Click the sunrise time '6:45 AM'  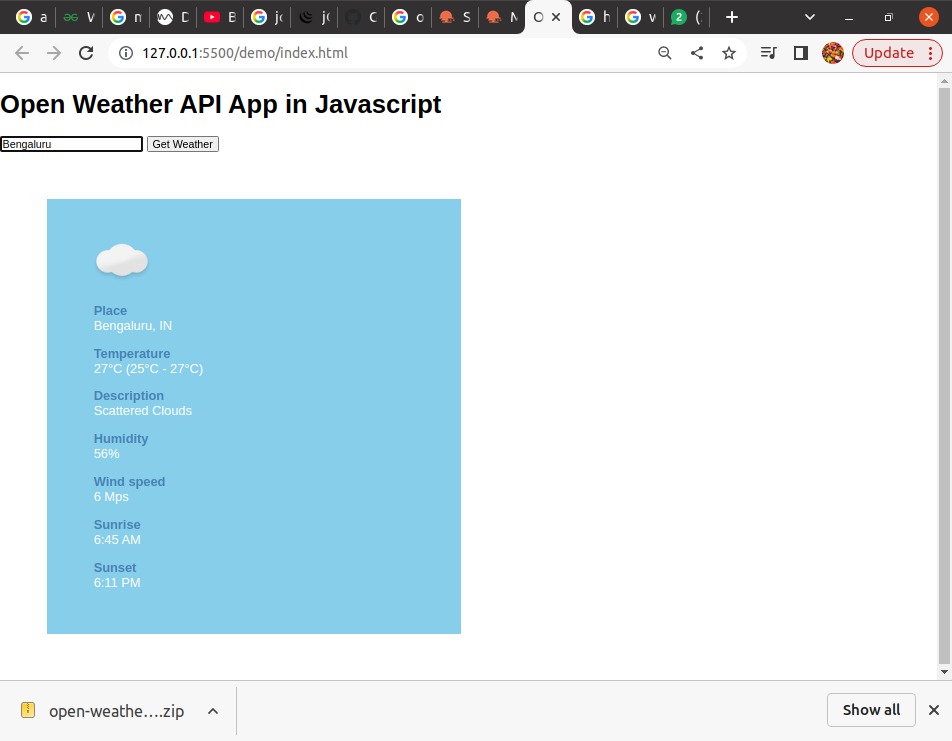(x=117, y=539)
